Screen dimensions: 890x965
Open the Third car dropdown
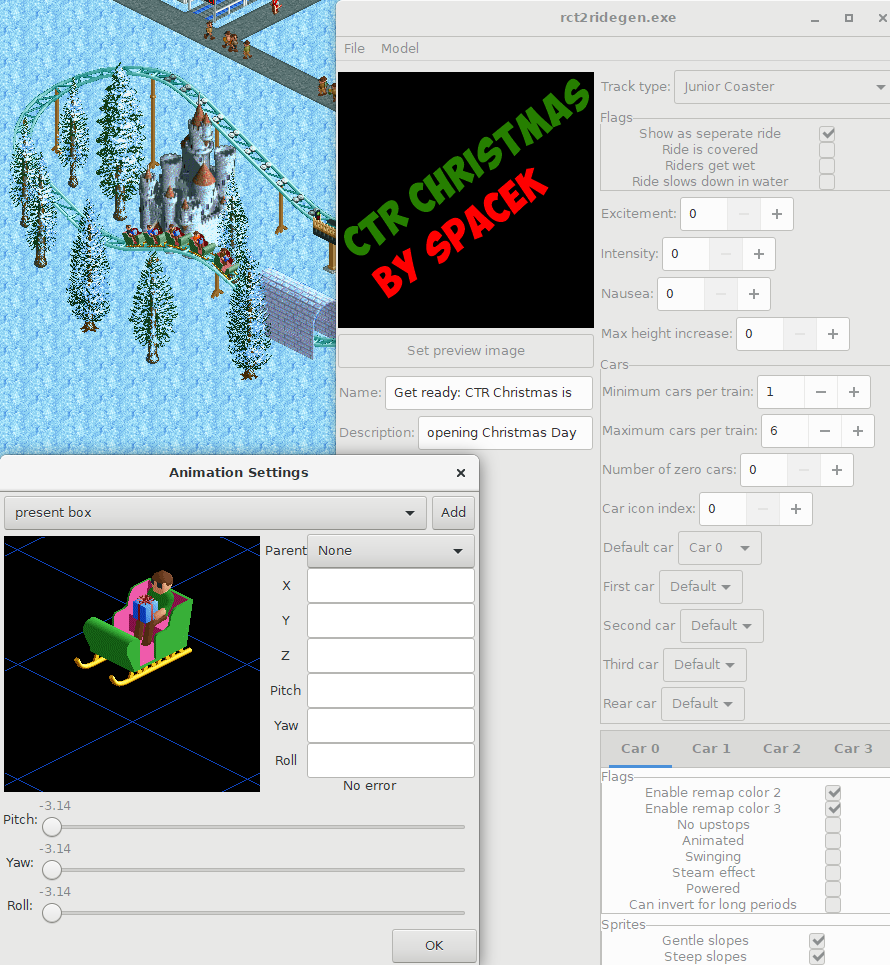pyautogui.click(x=705, y=665)
